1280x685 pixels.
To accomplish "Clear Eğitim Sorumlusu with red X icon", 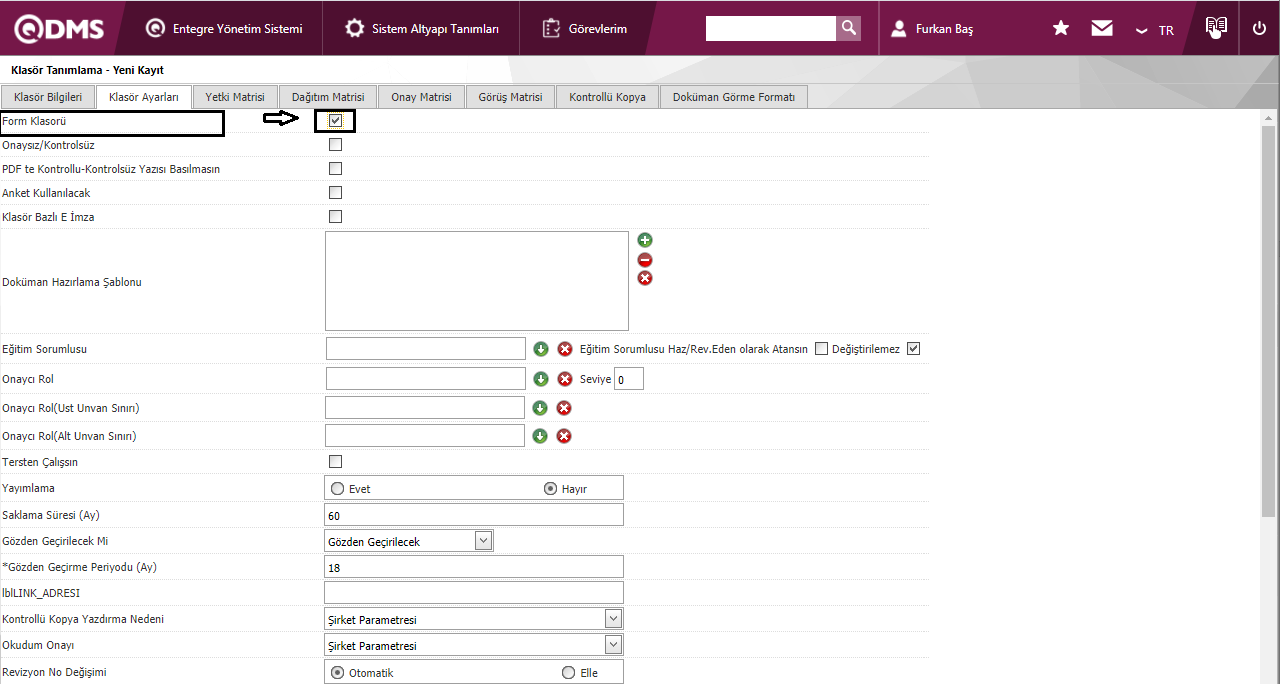I will pos(565,349).
